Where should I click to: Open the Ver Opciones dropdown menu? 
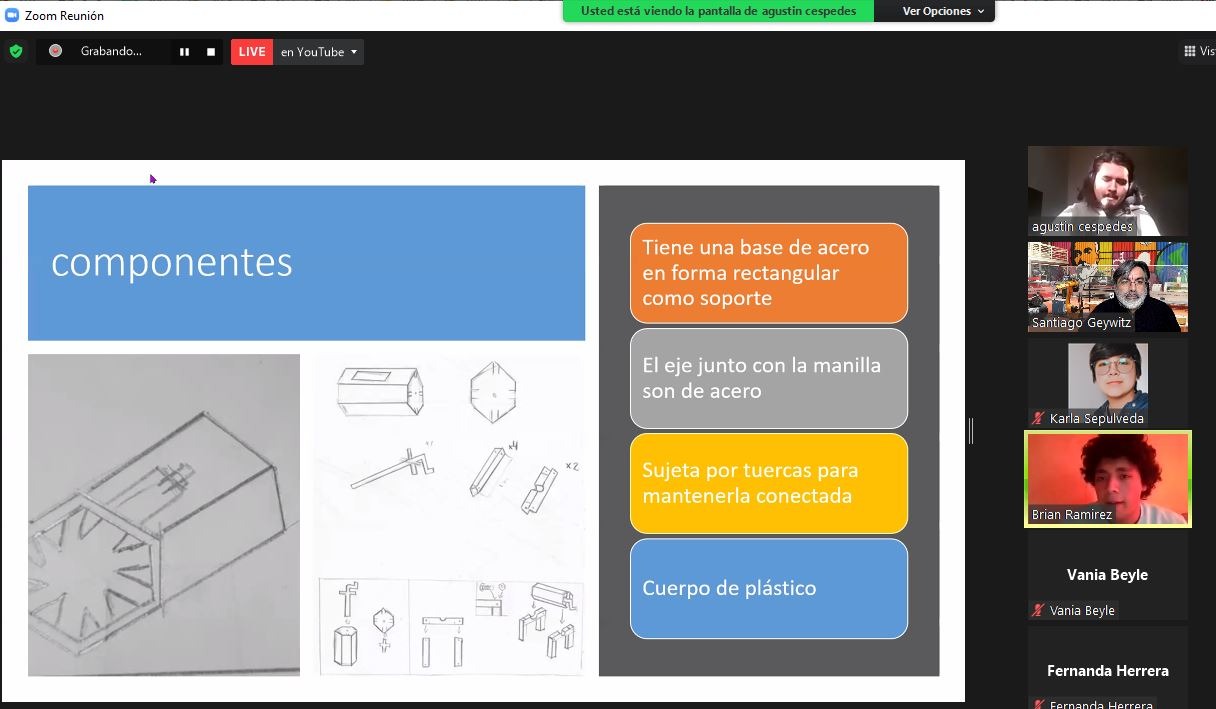point(943,11)
